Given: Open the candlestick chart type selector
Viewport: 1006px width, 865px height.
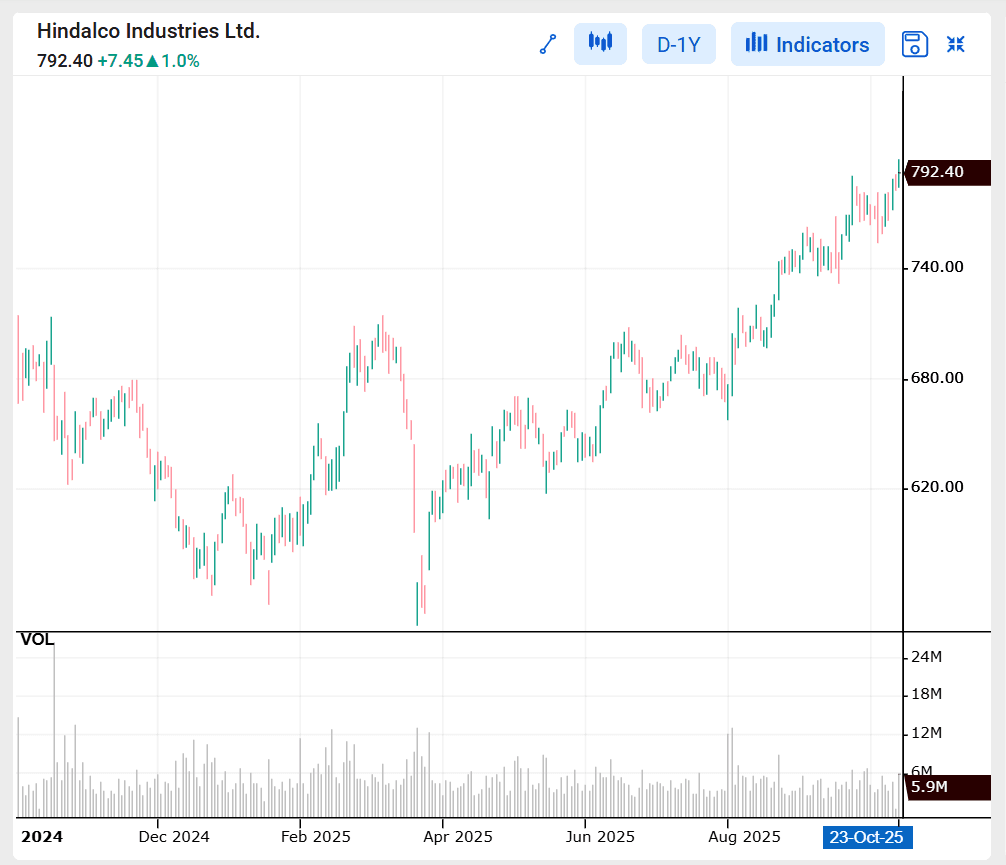Looking at the screenshot, I should click(600, 44).
